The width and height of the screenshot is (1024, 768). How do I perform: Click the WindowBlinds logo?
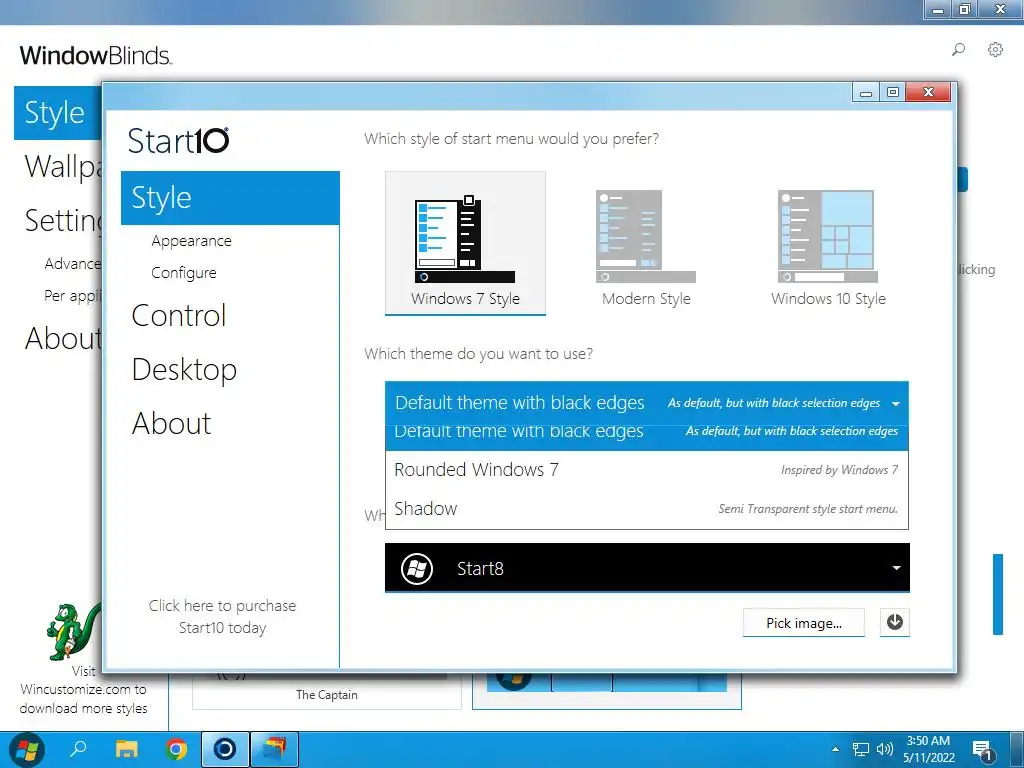95,56
